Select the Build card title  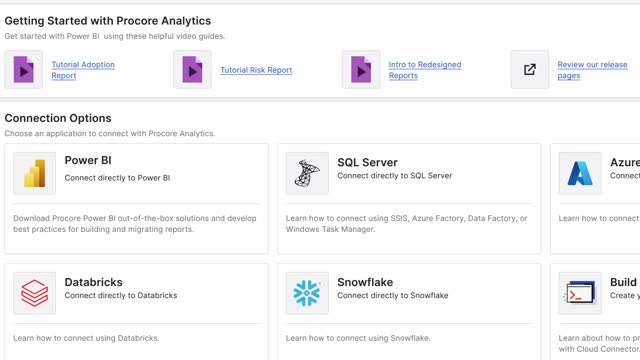pyautogui.click(x=624, y=282)
